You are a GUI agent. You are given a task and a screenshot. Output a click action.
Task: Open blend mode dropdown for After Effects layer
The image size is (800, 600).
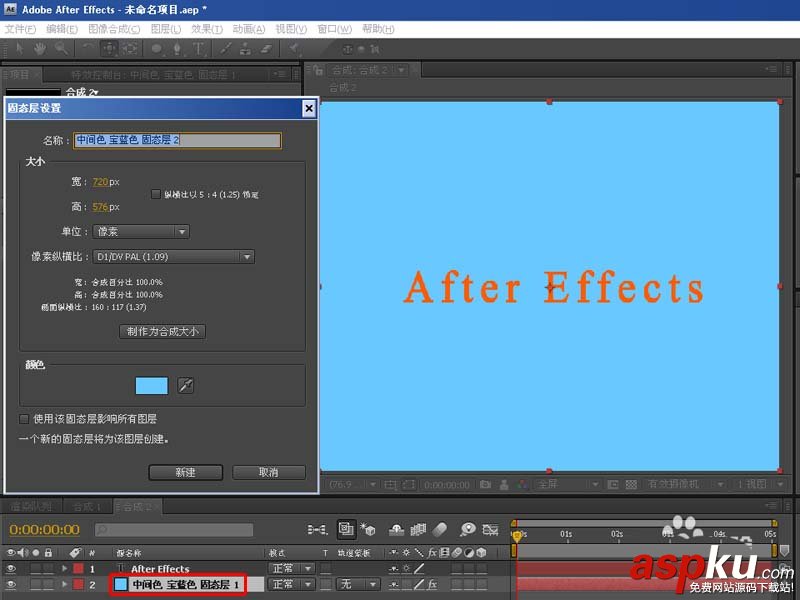coord(291,568)
